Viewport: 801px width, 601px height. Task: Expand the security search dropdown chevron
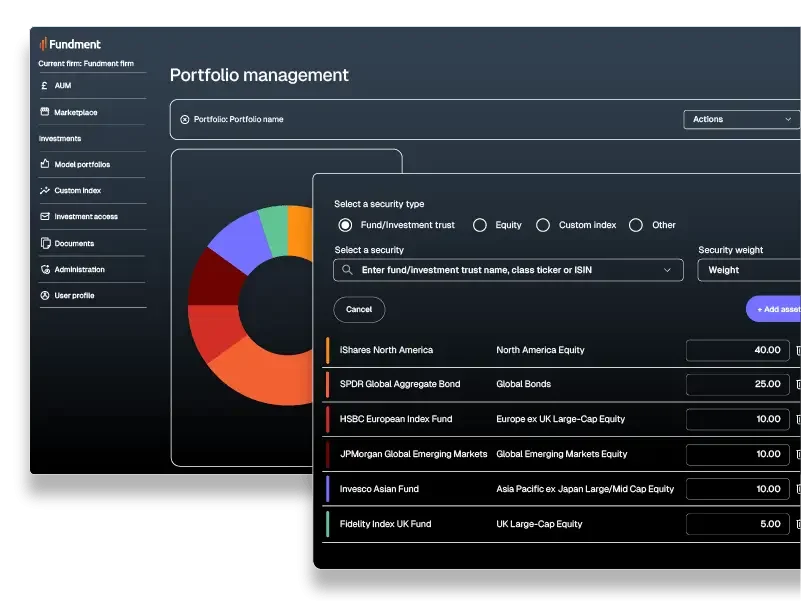click(667, 270)
